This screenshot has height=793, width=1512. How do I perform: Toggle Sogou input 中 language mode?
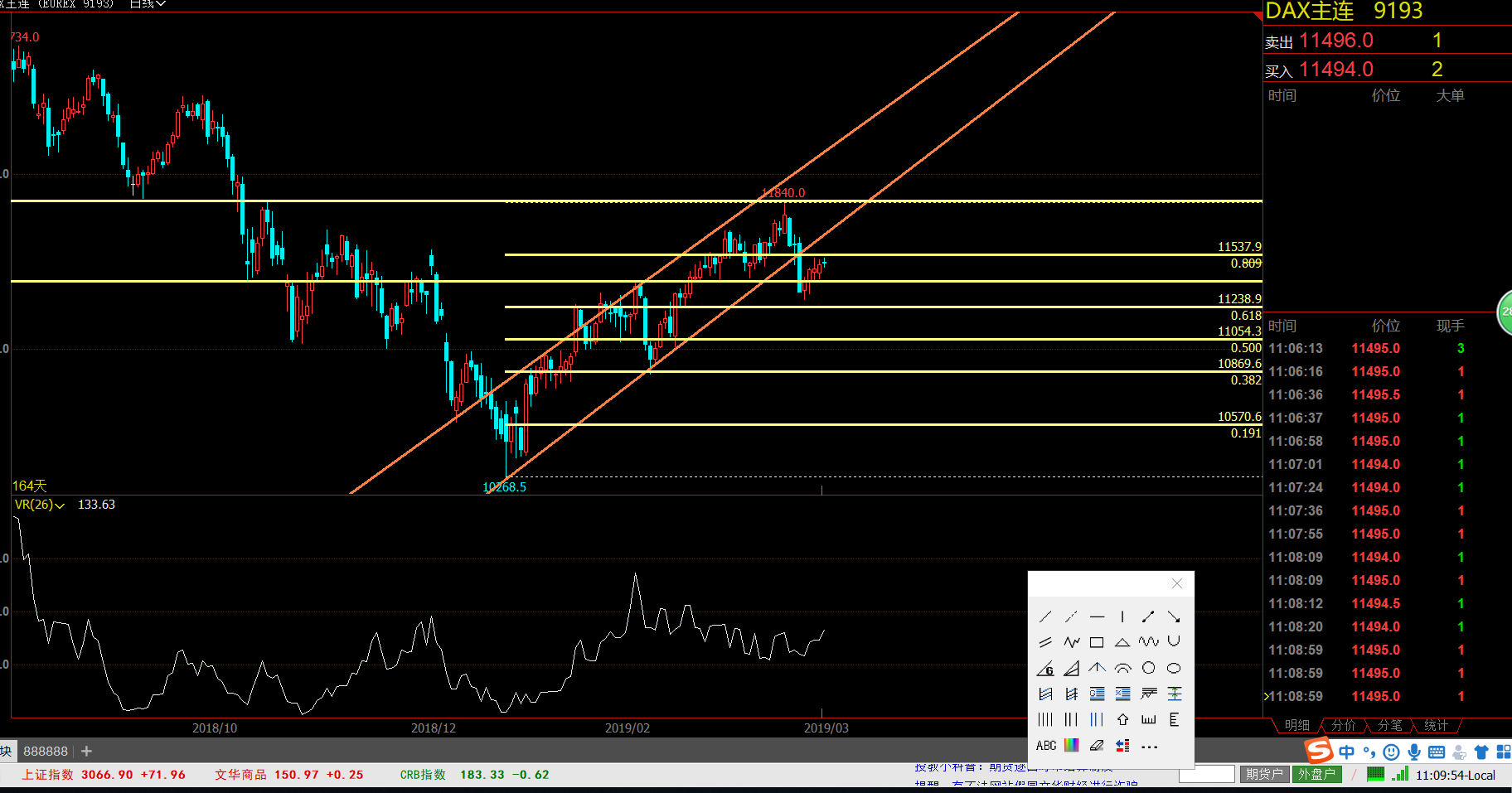click(1346, 752)
